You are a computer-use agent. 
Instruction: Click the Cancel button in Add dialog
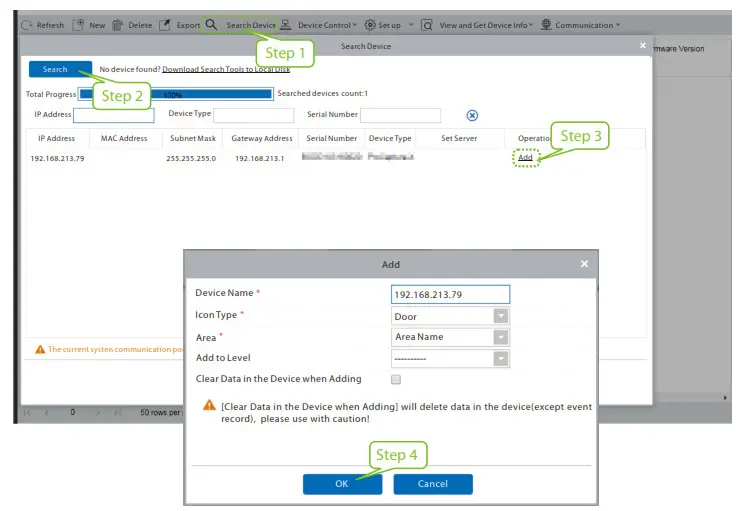click(x=433, y=484)
